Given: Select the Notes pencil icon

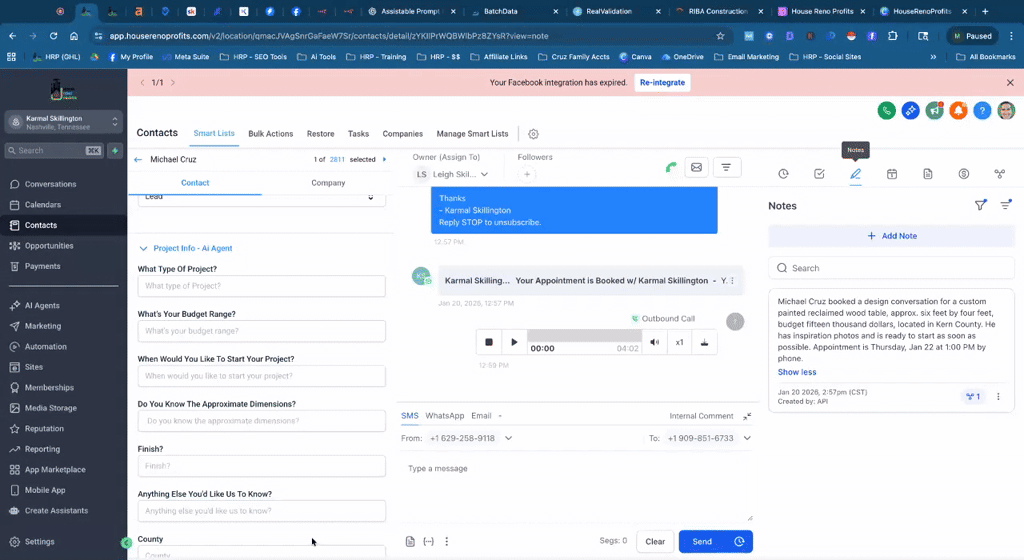Looking at the screenshot, I should tap(855, 174).
